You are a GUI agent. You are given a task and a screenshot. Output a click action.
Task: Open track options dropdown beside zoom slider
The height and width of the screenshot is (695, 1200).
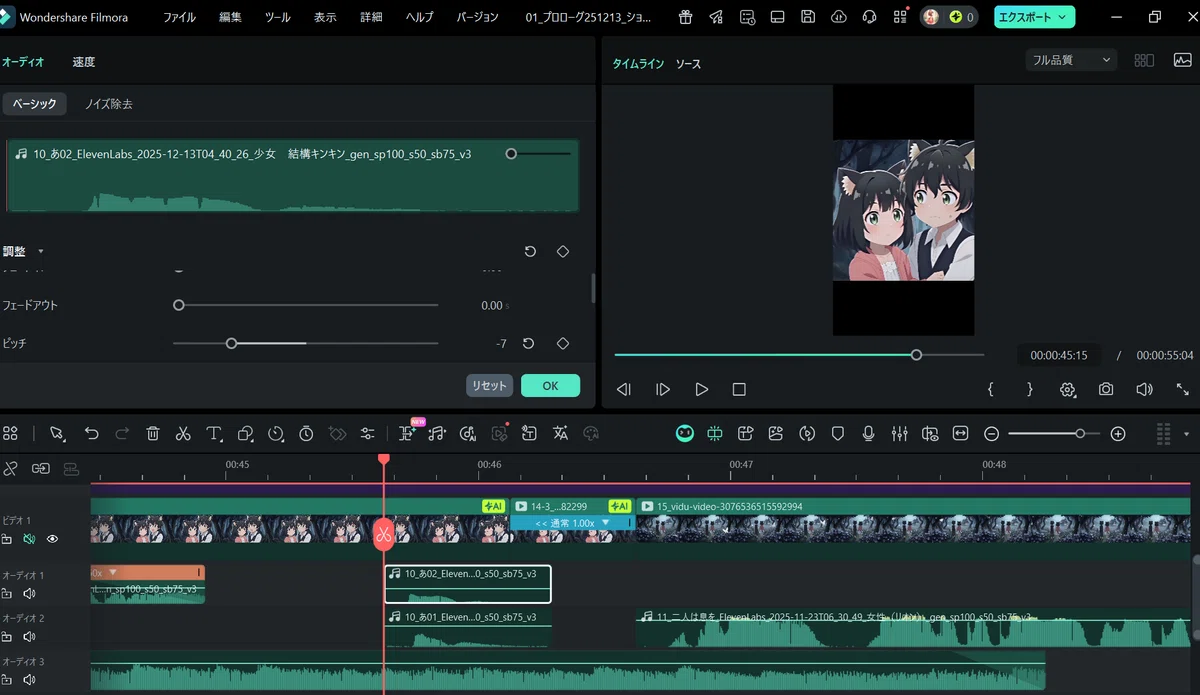coord(1186,434)
